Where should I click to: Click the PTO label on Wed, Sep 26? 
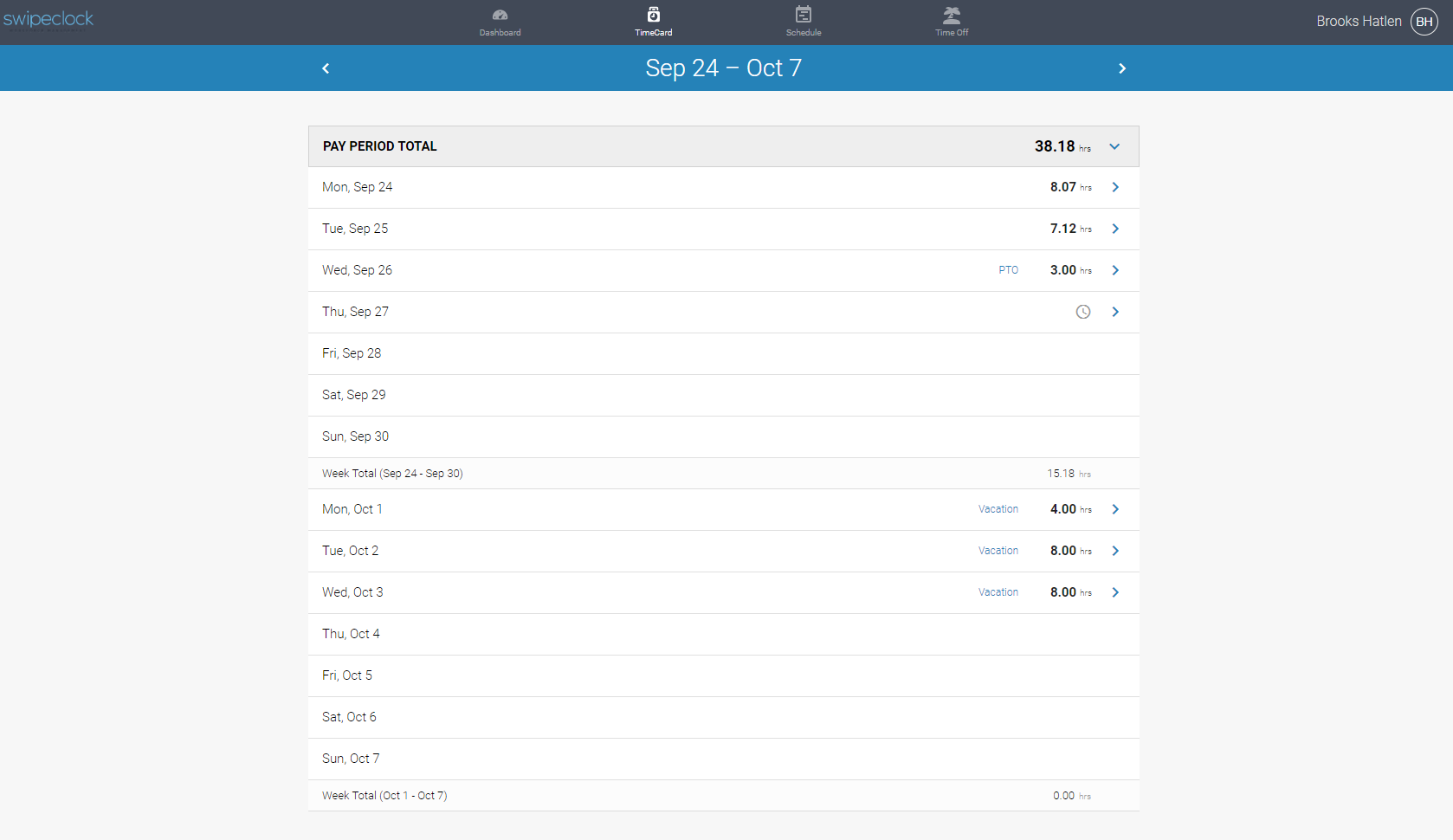click(1009, 270)
